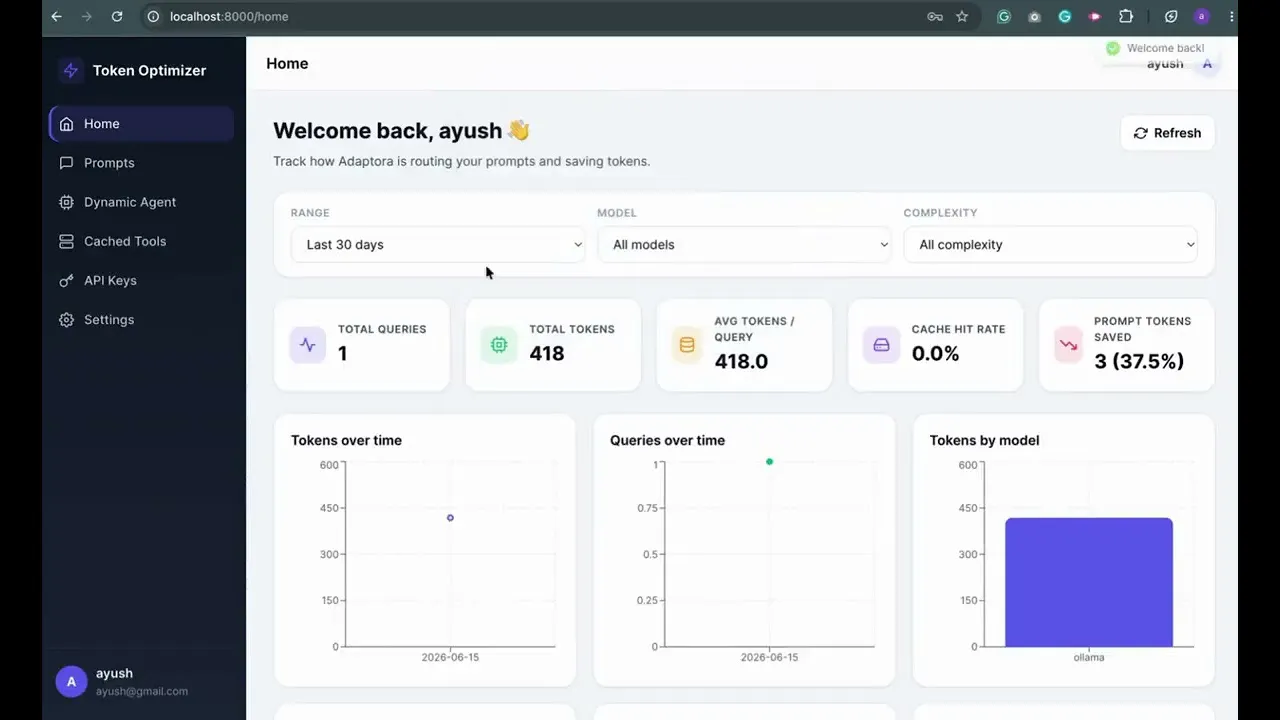Click the 'Queries over time' chart title
The image size is (1280, 720).
pos(667,440)
